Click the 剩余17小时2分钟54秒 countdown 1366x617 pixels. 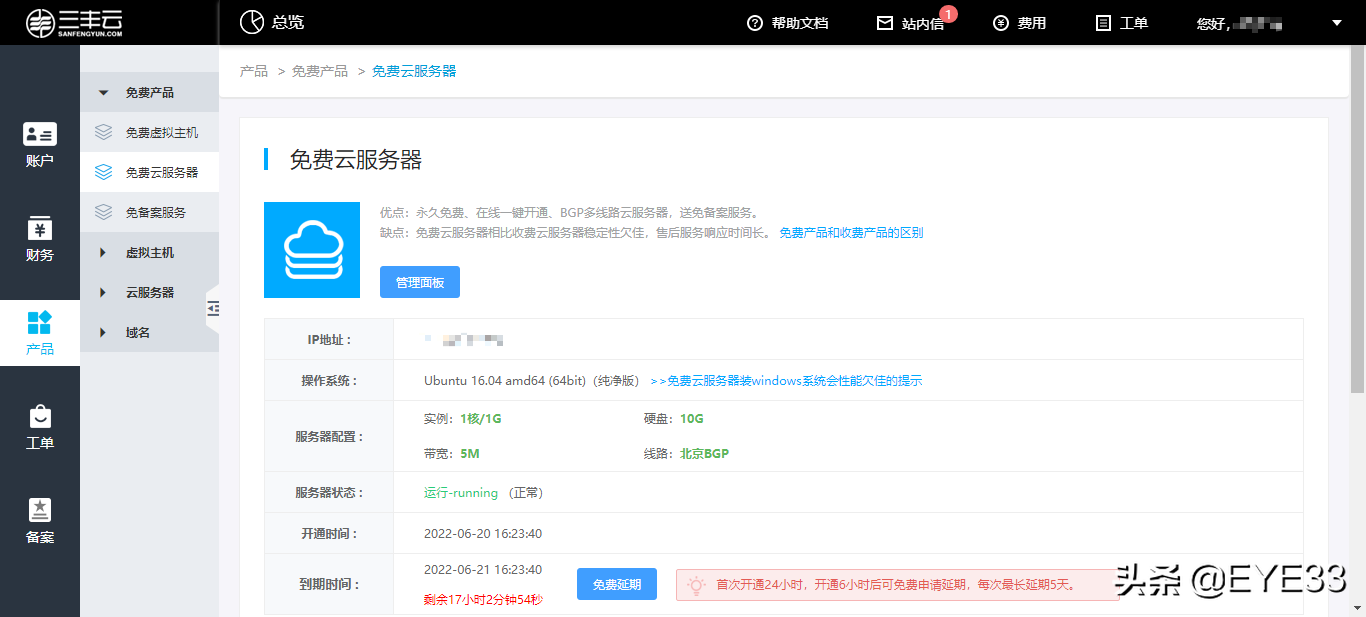pyautogui.click(x=483, y=600)
